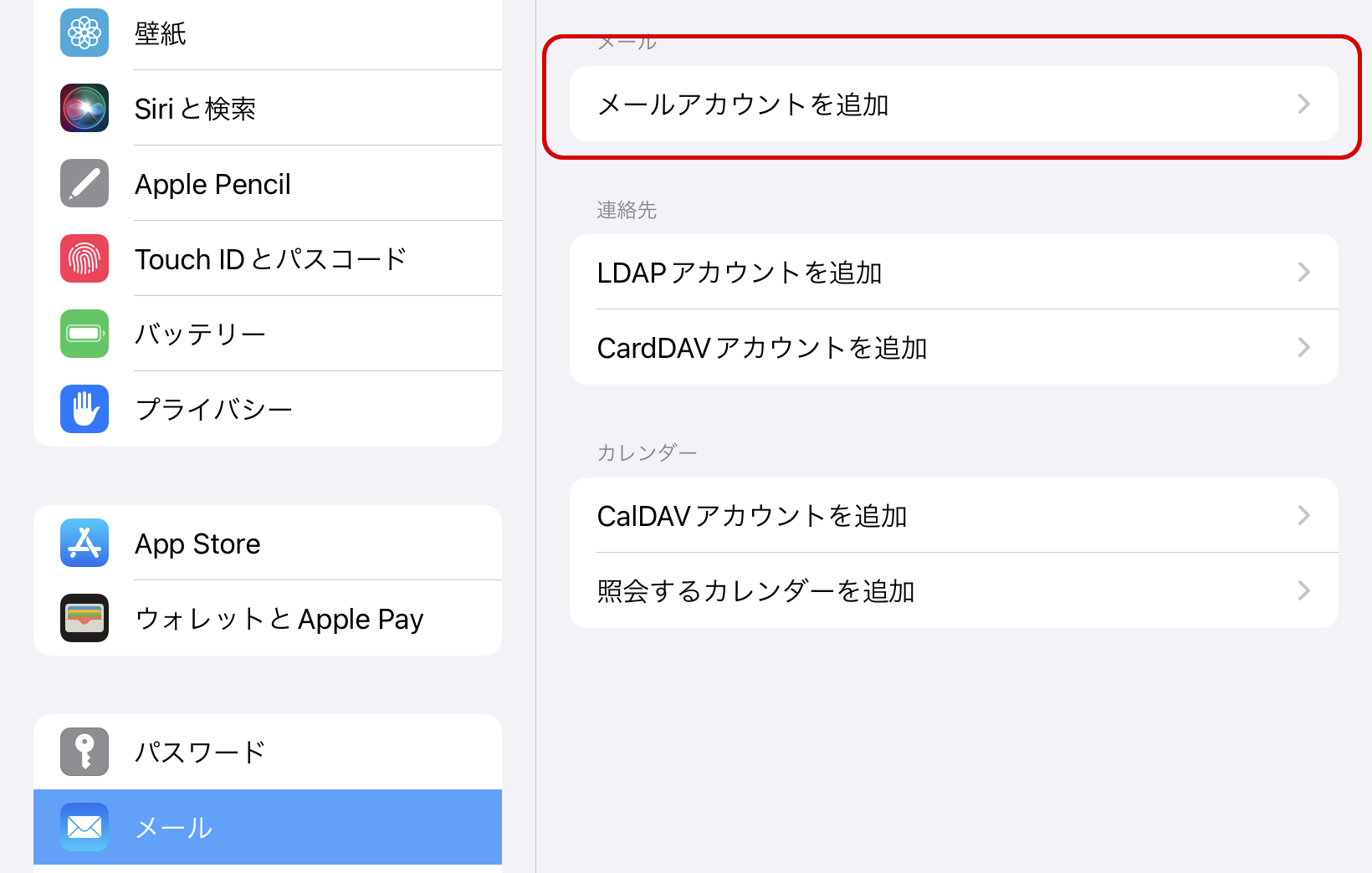The height and width of the screenshot is (873, 1372).
Task: Open the Touch ID fingerprint icon
Action: tap(84, 258)
